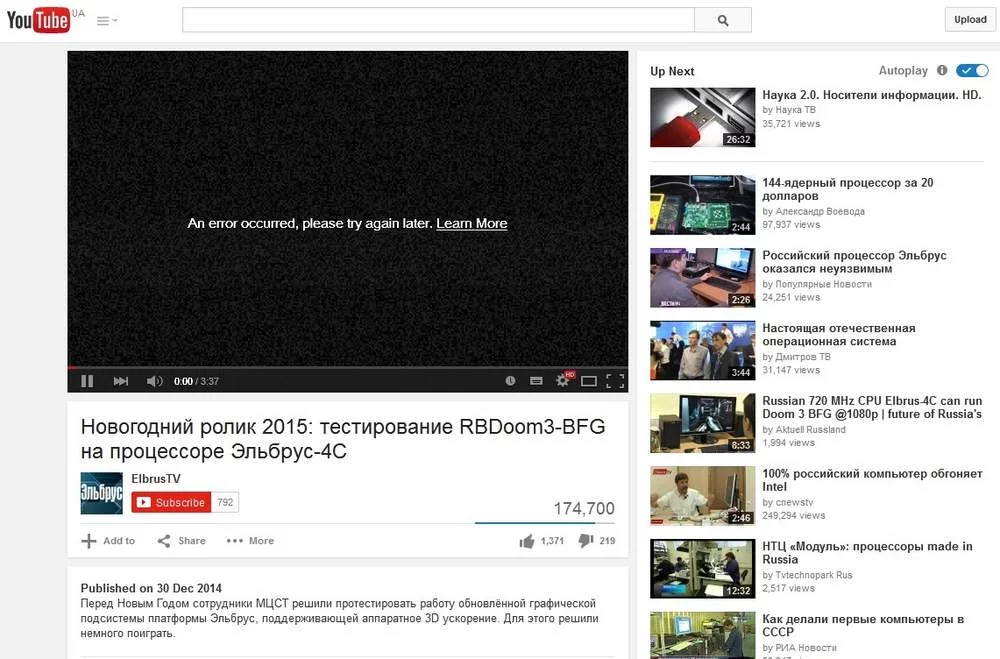The width and height of the screenshot is (1000, 659).
Task: Click the Watch Later clock icon
Action: [x=510, y=381]
